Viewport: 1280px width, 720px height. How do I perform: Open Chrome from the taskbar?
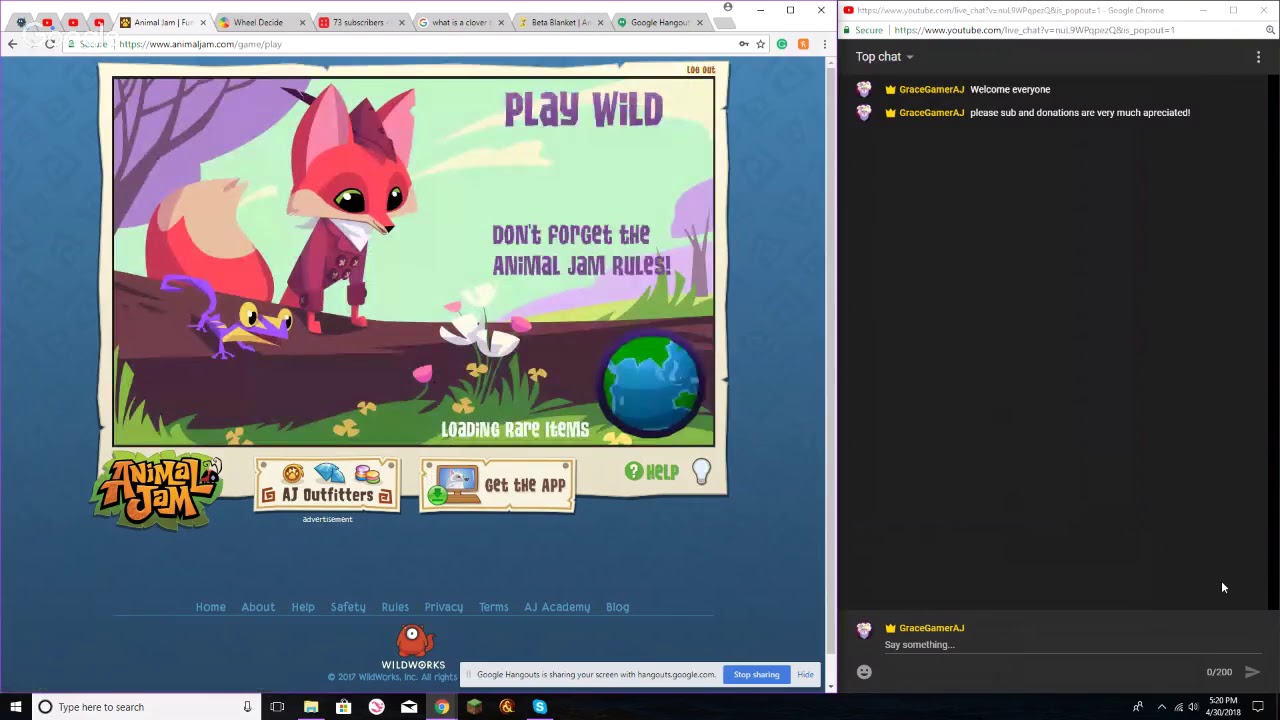(x=441, y=707)
